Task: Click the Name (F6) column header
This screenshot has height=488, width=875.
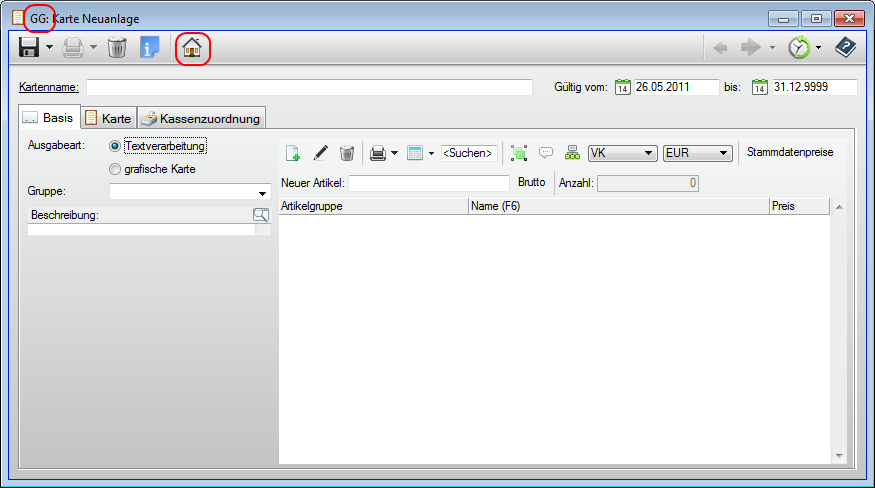Action: 617,206
